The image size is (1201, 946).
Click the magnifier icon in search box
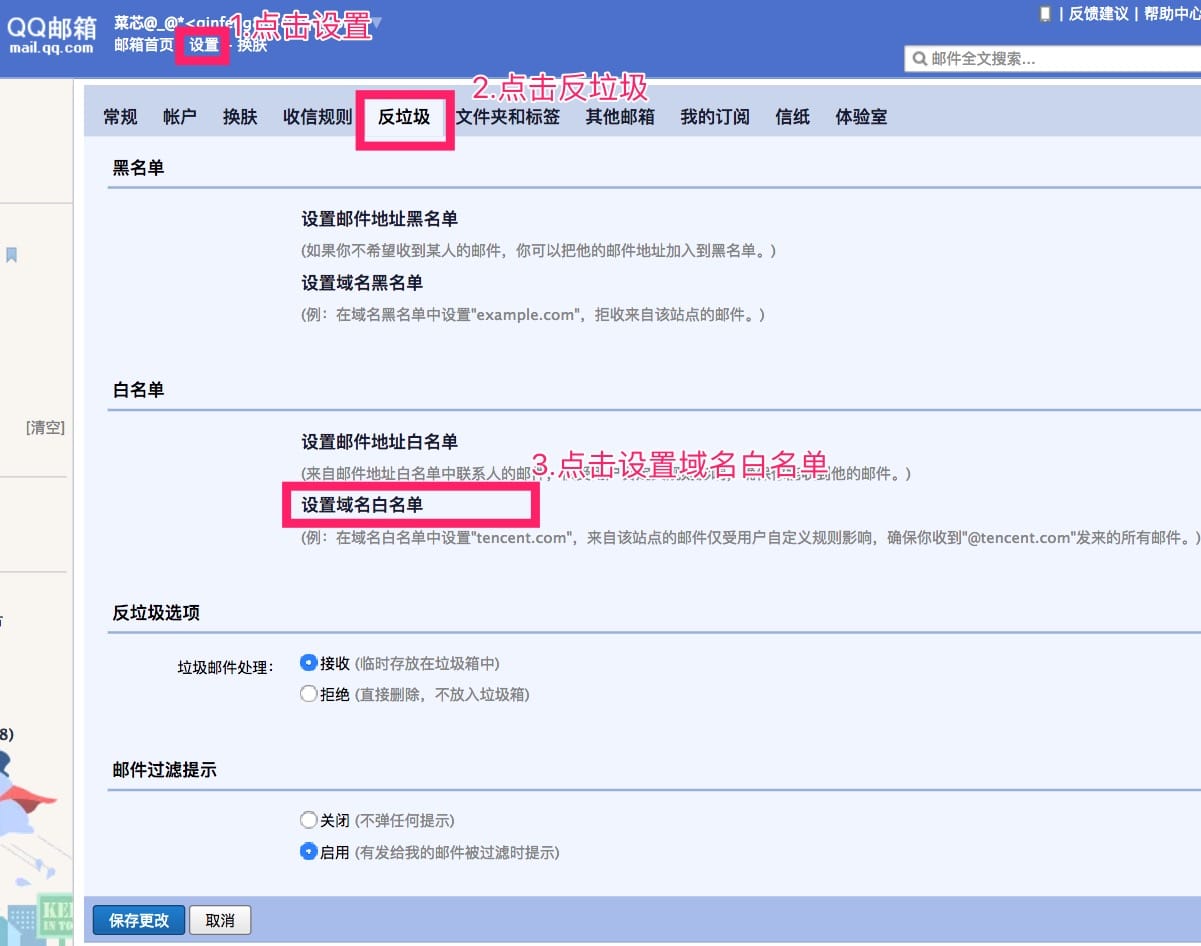918,59
